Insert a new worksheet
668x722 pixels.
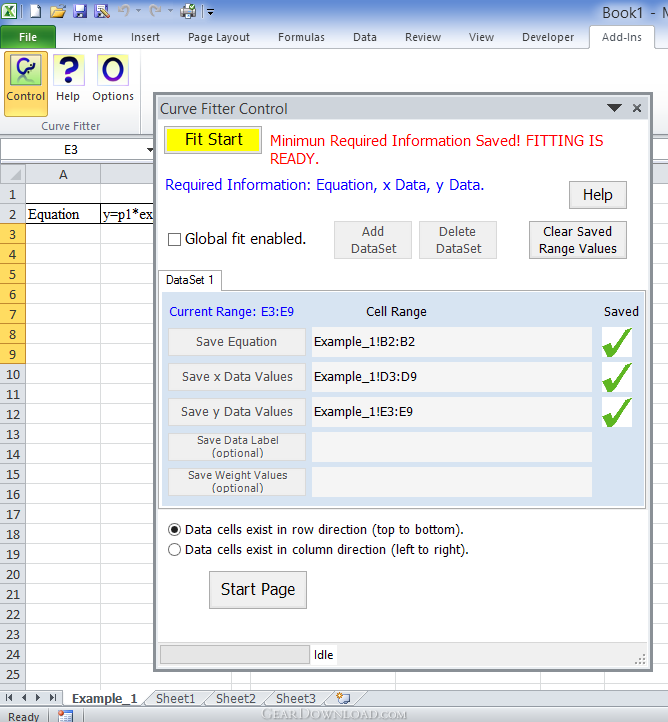pyautogui.click(x=343, y=698)
